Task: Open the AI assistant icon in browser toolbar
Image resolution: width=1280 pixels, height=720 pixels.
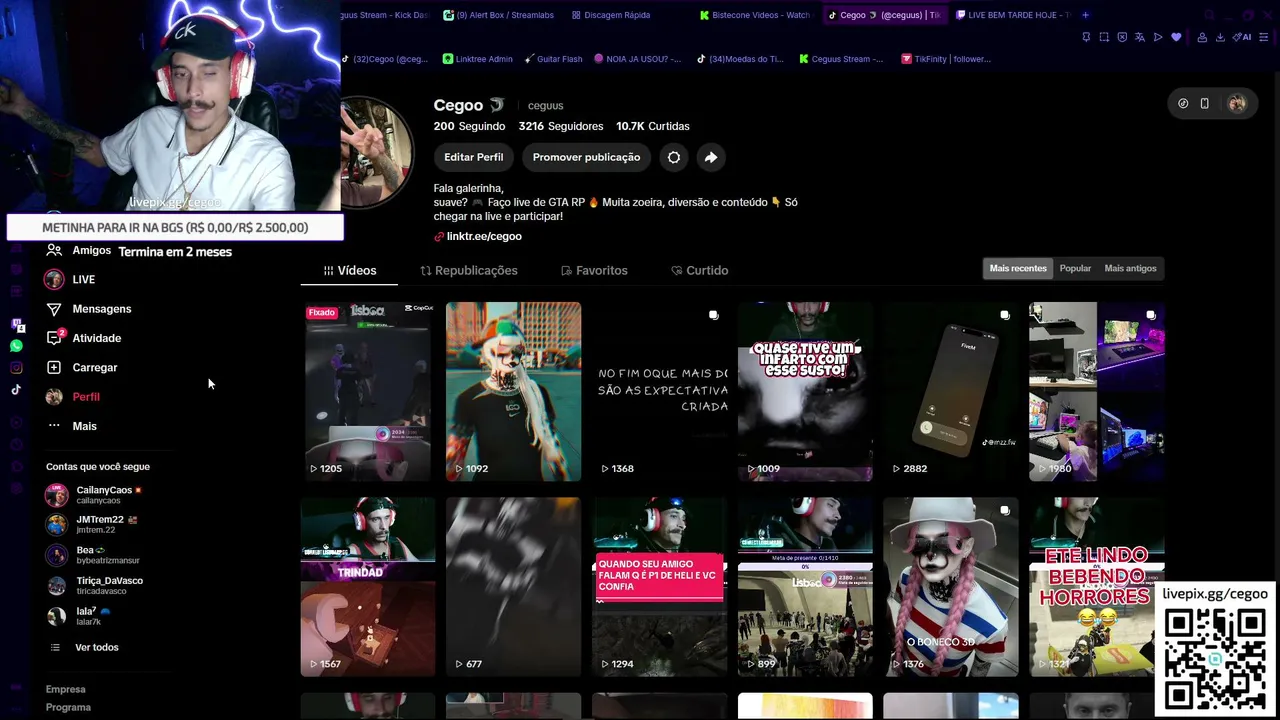Action: [1244, 37]
